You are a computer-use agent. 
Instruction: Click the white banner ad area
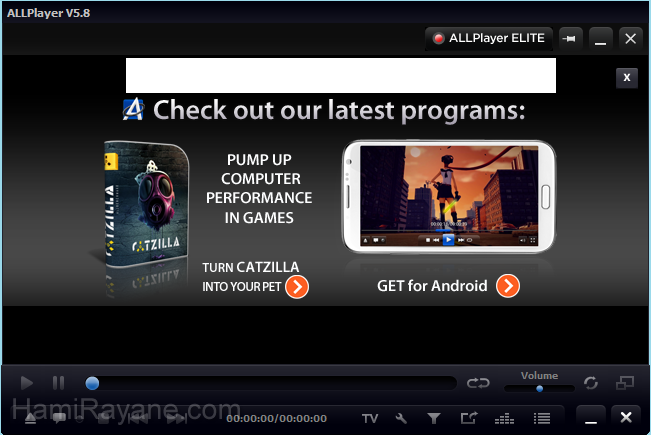(x=341, y=76)
